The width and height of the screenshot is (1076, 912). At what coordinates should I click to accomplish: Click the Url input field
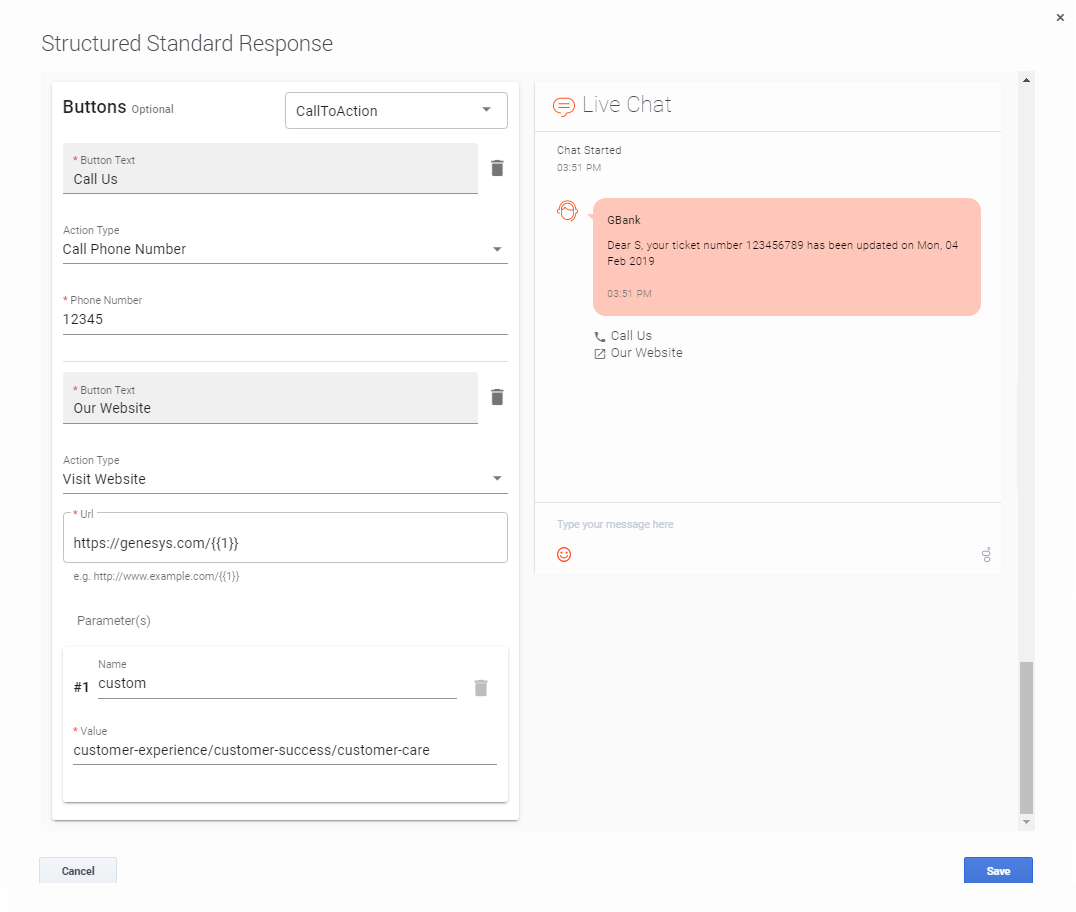coord(285,543)
